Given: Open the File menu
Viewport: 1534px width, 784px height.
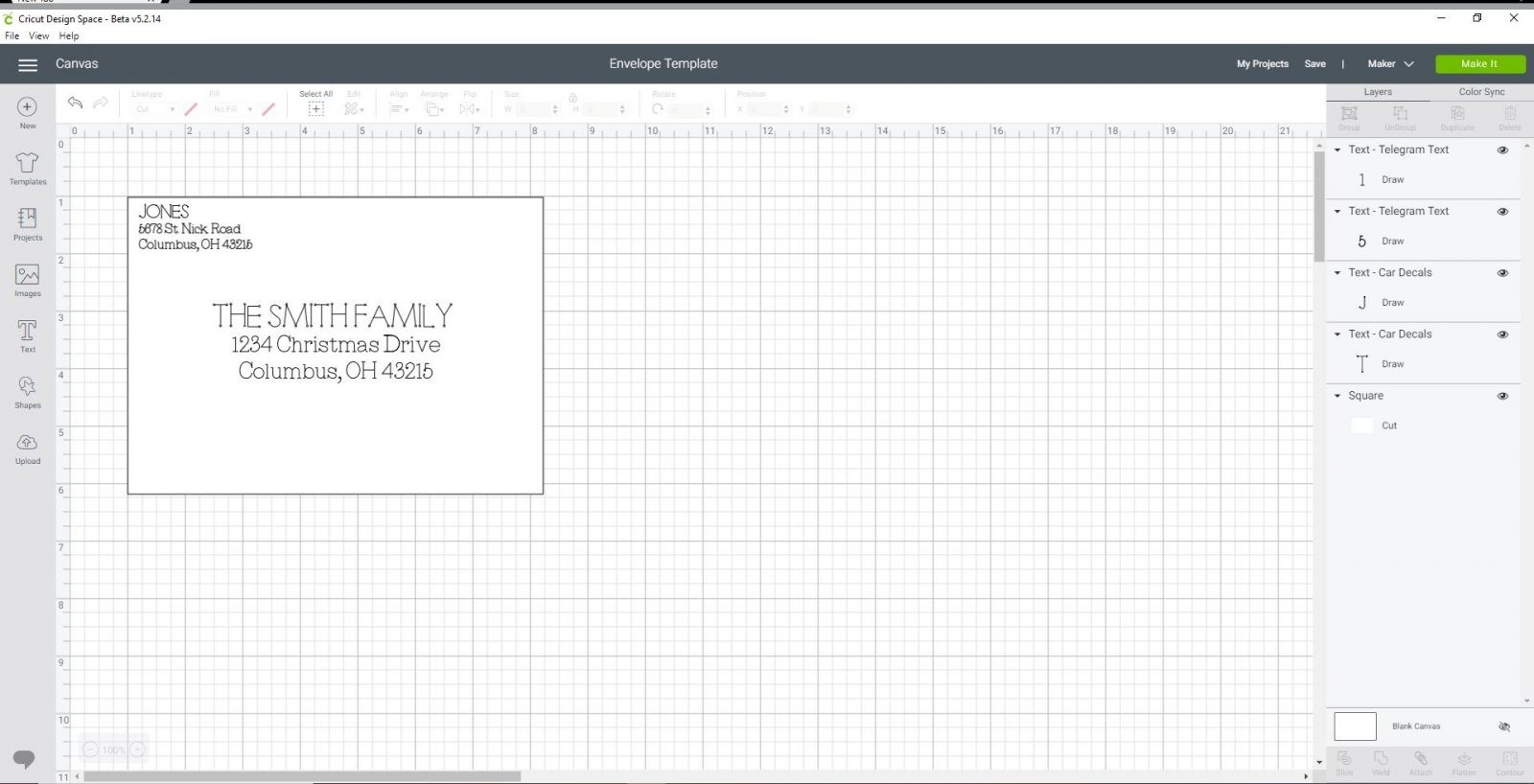Looking at the screenshot, I should [x=12, y=36].
